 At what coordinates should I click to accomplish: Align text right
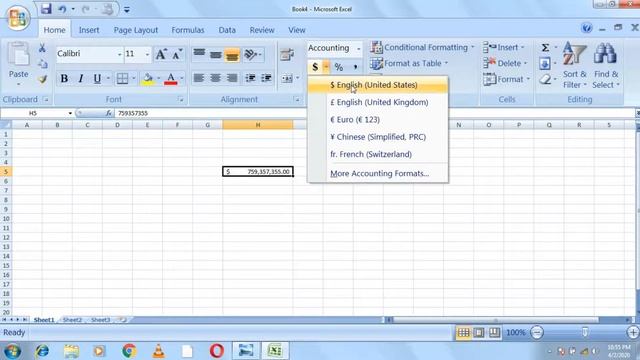pyautogui.click(x=232, y=78)
